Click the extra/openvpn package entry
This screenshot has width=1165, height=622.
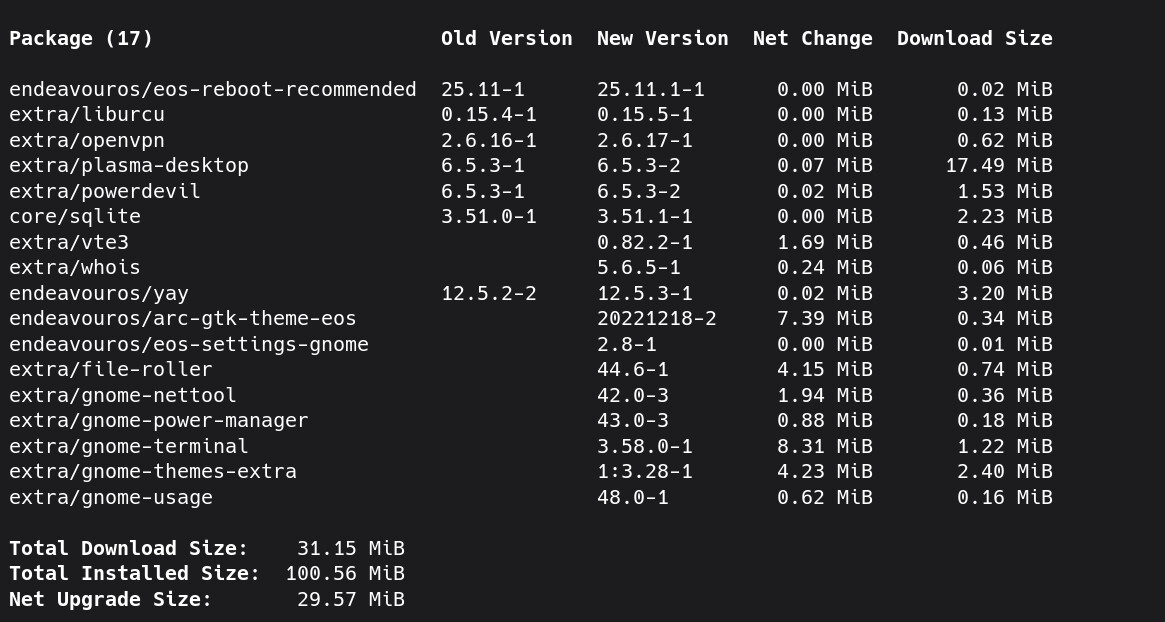pos(87,141)
